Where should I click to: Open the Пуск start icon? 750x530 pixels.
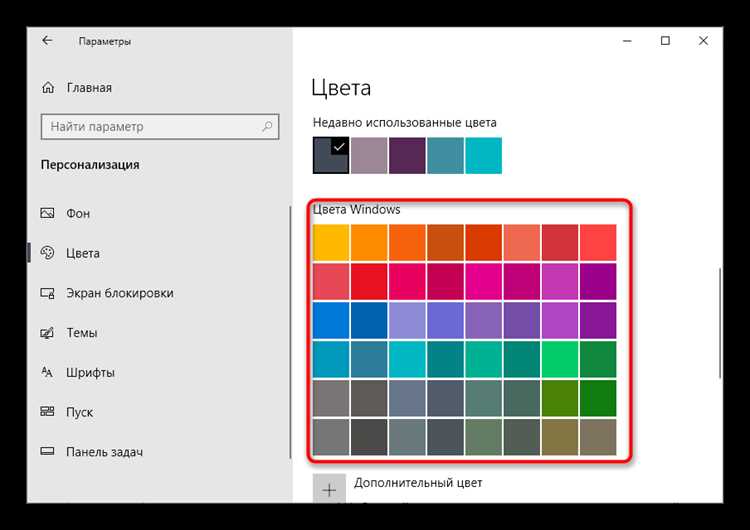click(x=47, y=411)
